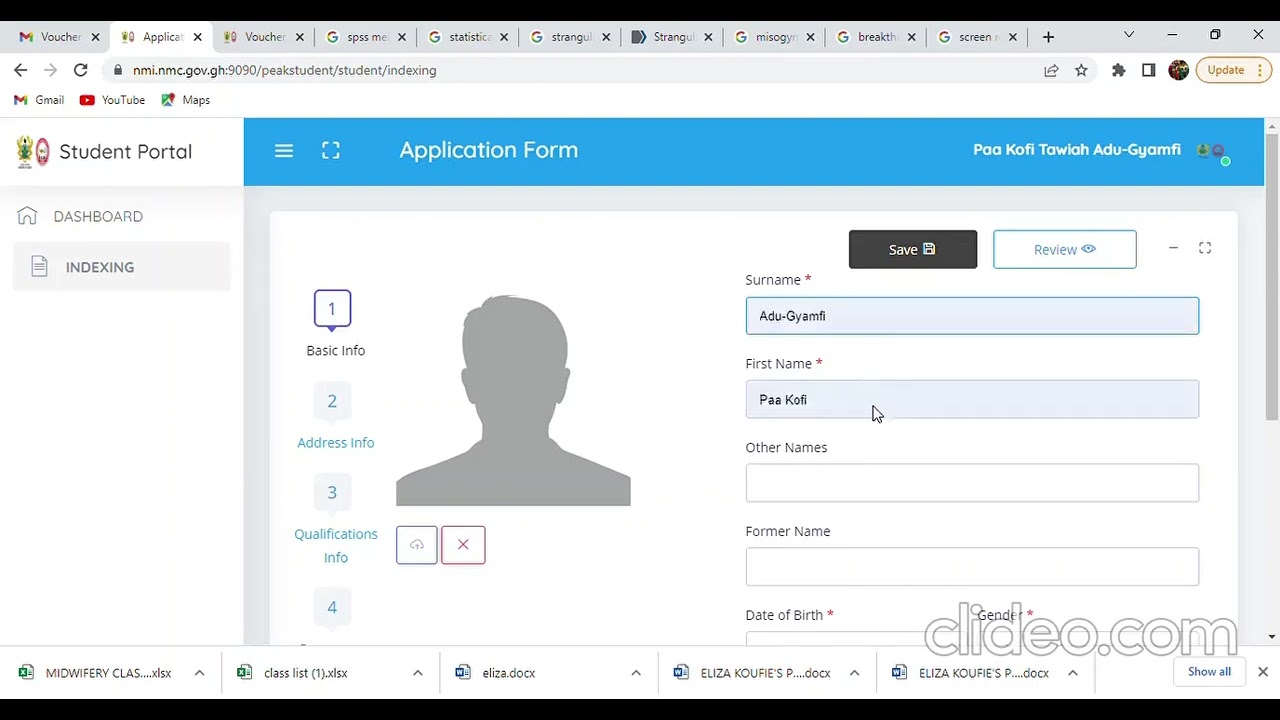The height and width of the screenshot is (720, 1280).
Task: Click the Indexing document icon
Action: [39, 267]
